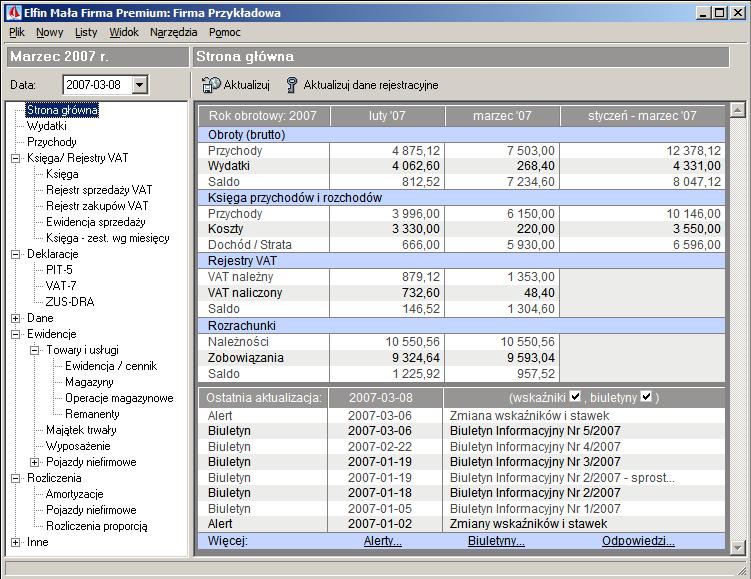Image resolution: width=751 pixels, height=579 pixels.
Task: Toggle the wskaźniki checkbox
Action: pyautogui.click(x=576, y=397)
